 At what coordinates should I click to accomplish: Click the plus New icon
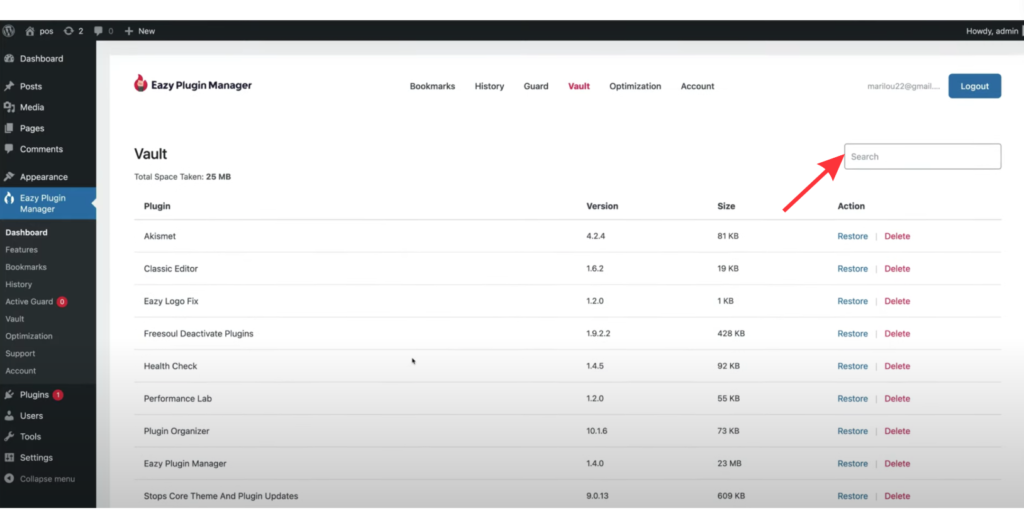click(x=129, y=31)
